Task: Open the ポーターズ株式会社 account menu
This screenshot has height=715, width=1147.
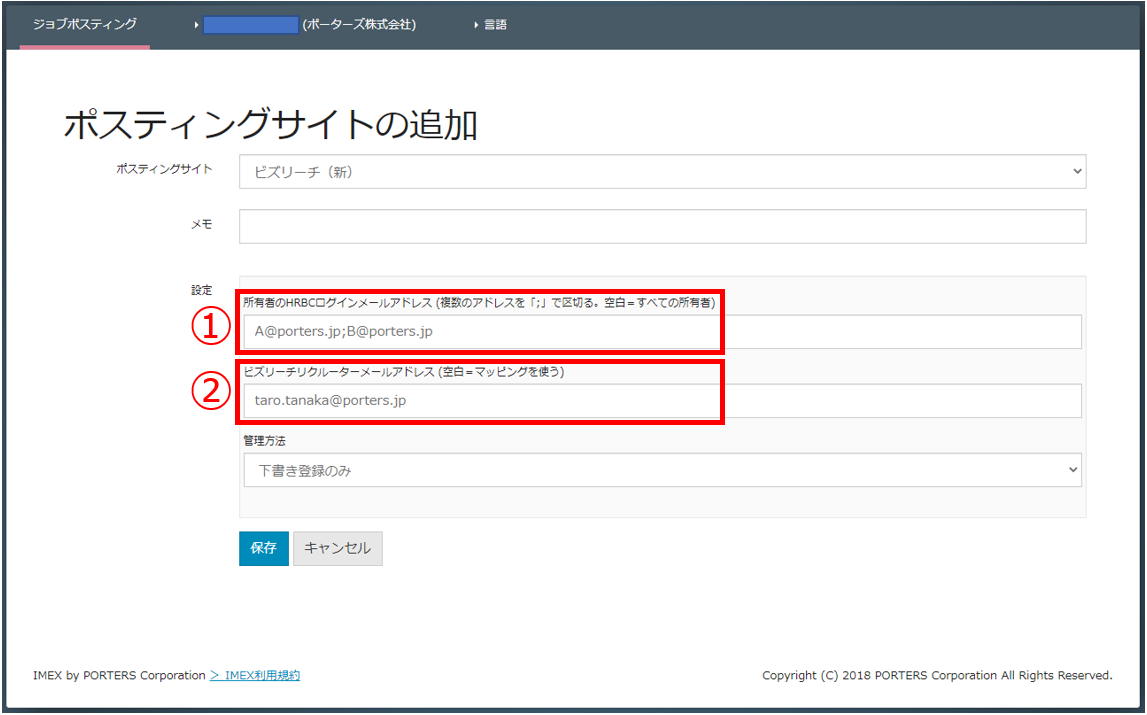Action: pyautogui.click(x=358, y=25)
